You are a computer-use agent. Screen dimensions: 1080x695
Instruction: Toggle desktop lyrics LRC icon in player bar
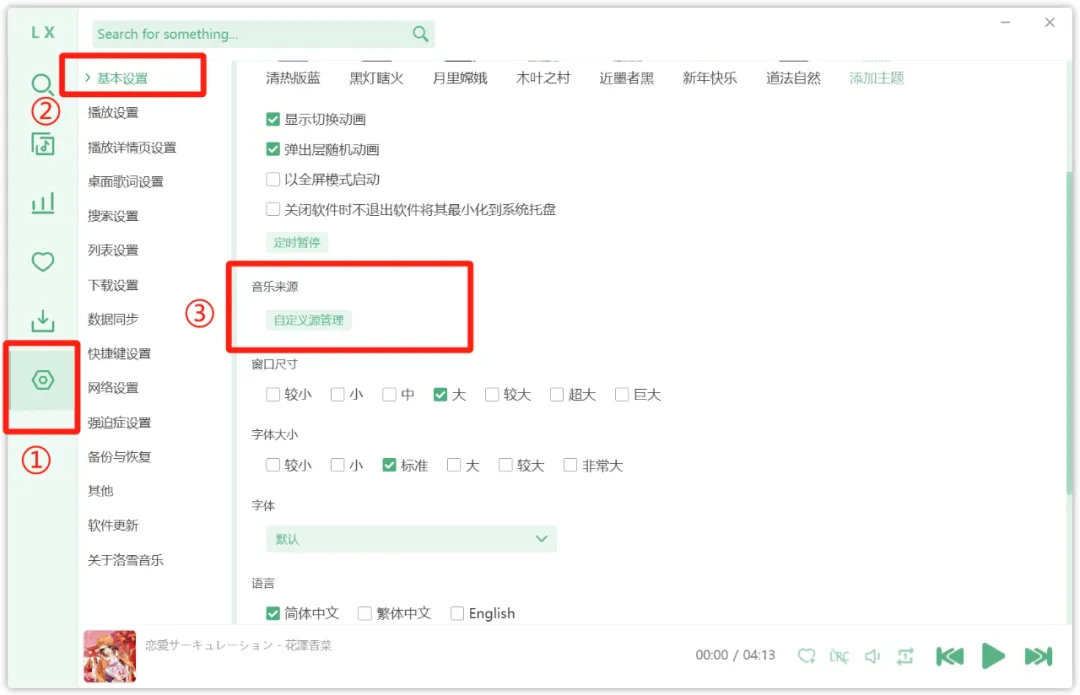839,656
